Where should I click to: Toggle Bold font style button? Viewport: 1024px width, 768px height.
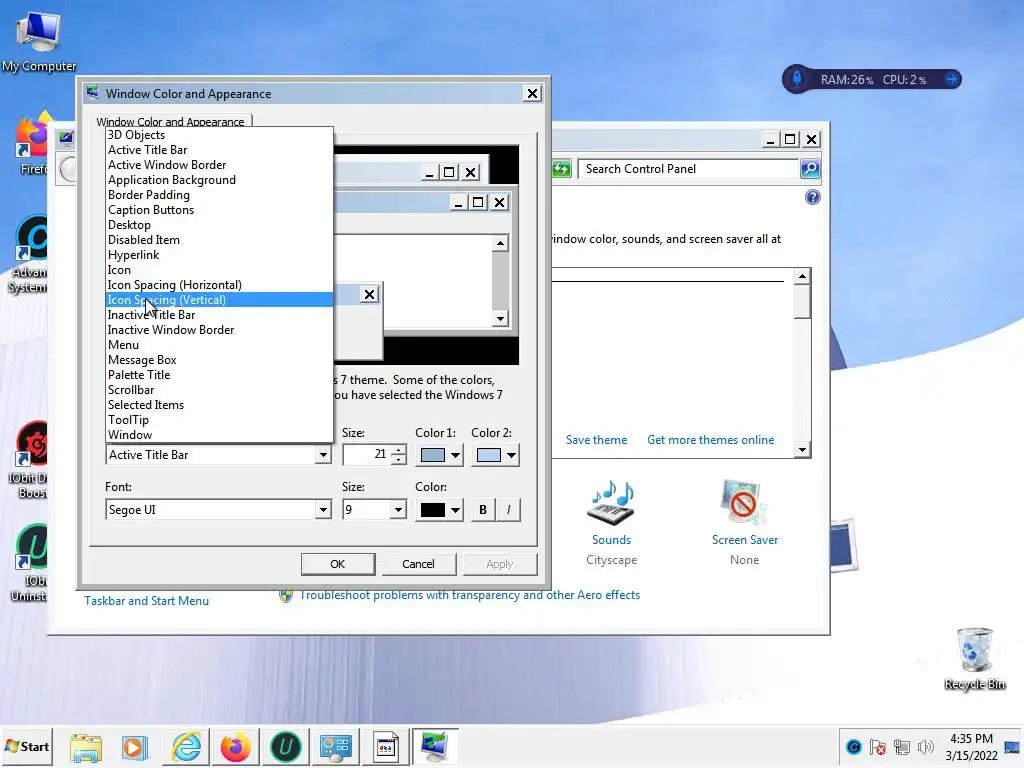[483, 510]
